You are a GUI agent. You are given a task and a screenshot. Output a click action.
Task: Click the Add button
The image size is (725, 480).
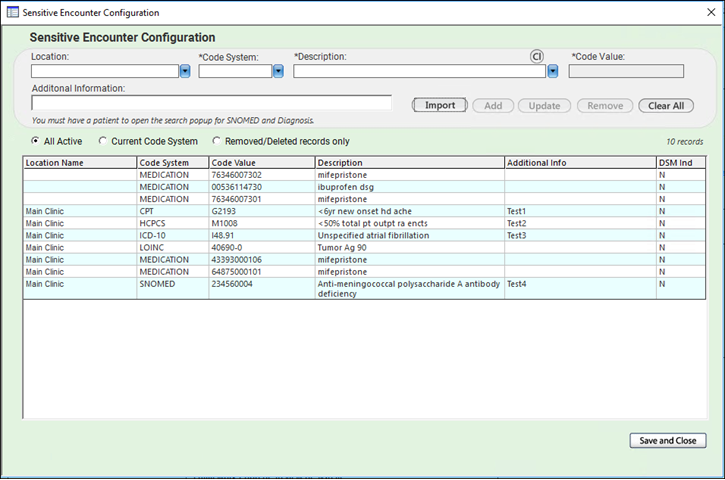click(x=493, y=106)
